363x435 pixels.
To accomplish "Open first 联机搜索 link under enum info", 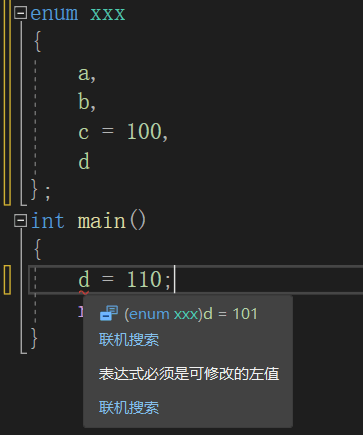I will click(x=129, y=340).
